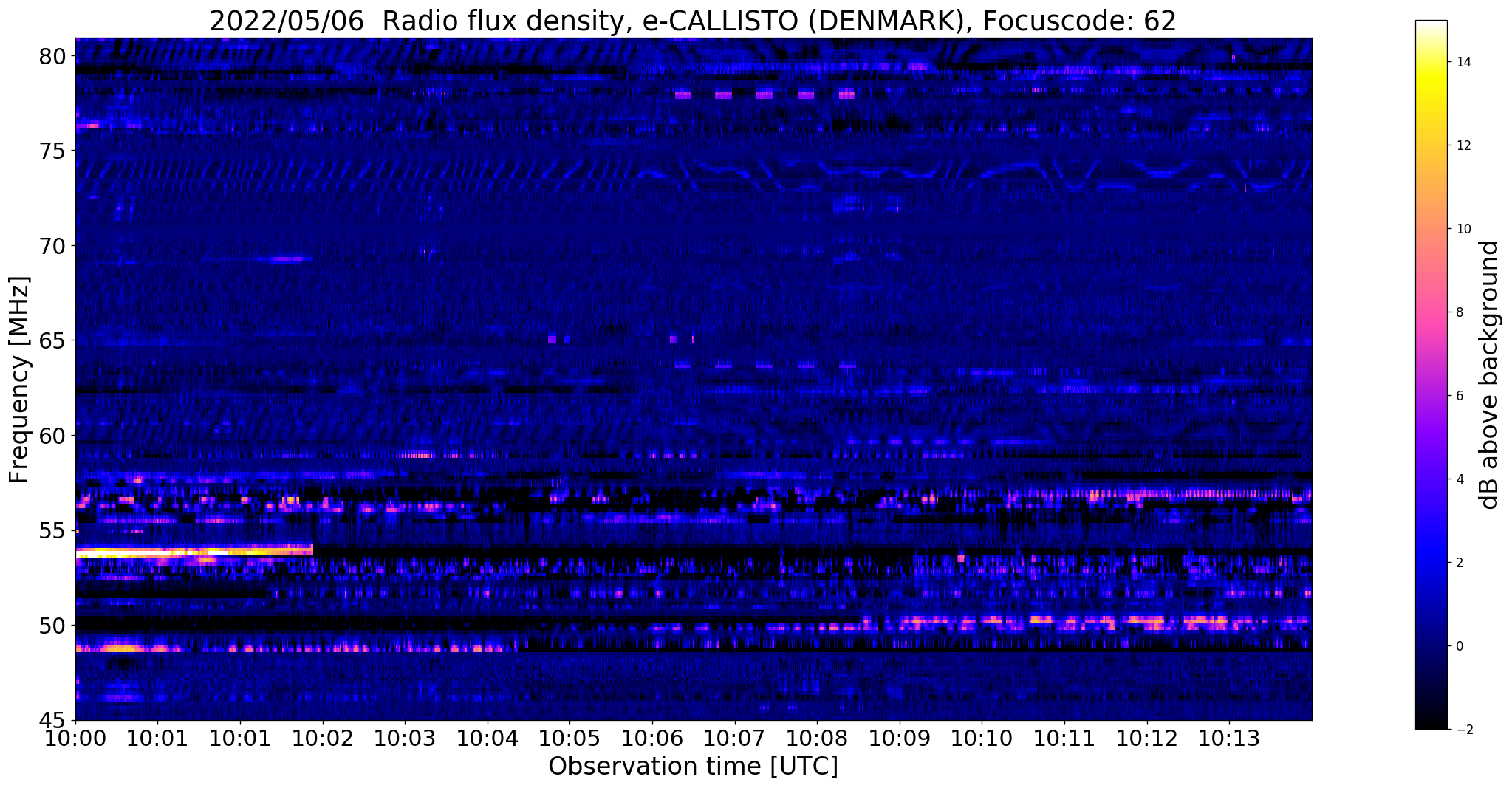The image size is (1512, 788).
Task: Click the y-axis tick label 60
Action: tap(52, 436)
